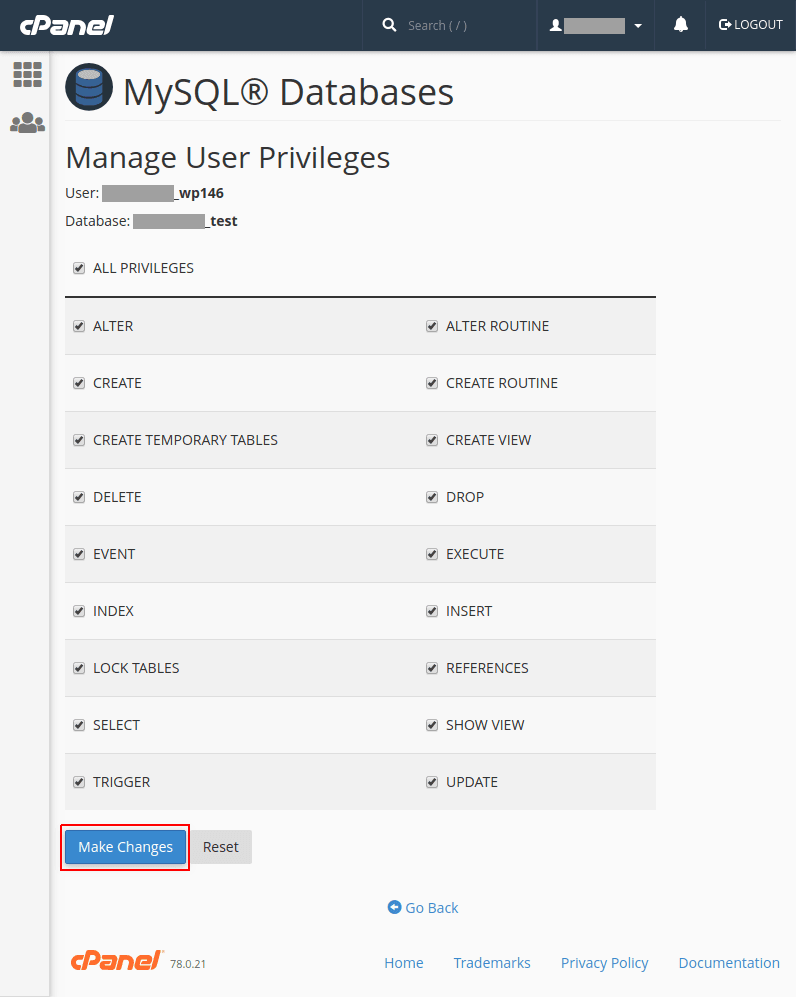
Task: Click the Privacy Policy footer link
Action: (x=604, y=962)
